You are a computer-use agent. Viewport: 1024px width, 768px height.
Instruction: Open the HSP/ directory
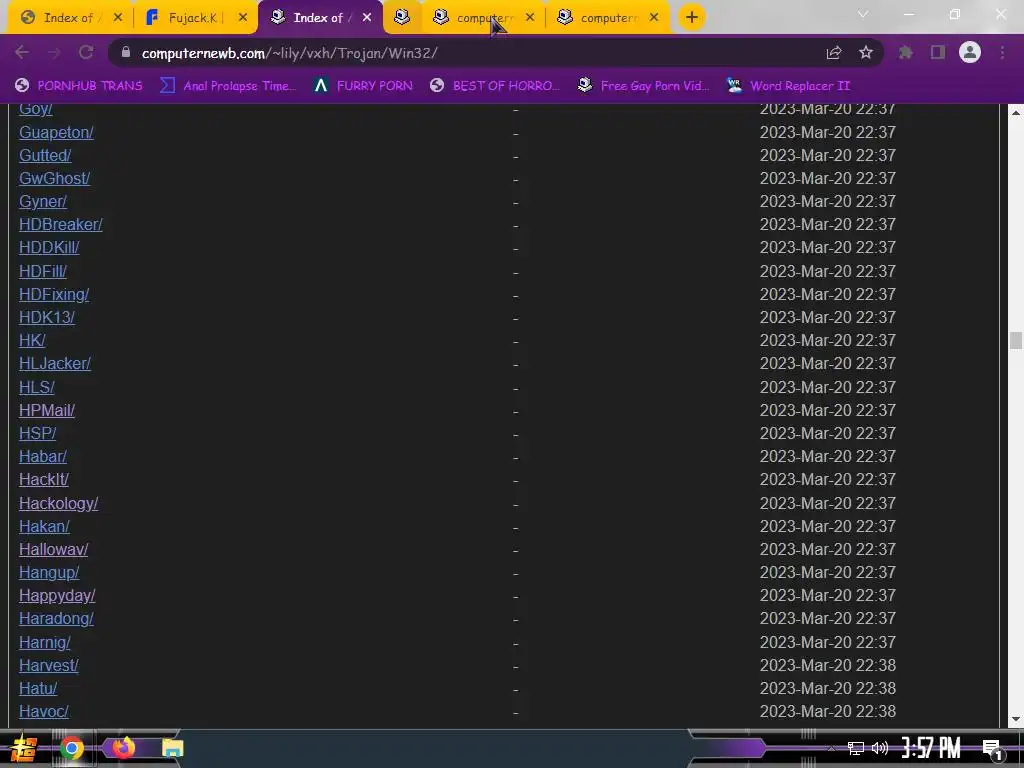point(37,433)
